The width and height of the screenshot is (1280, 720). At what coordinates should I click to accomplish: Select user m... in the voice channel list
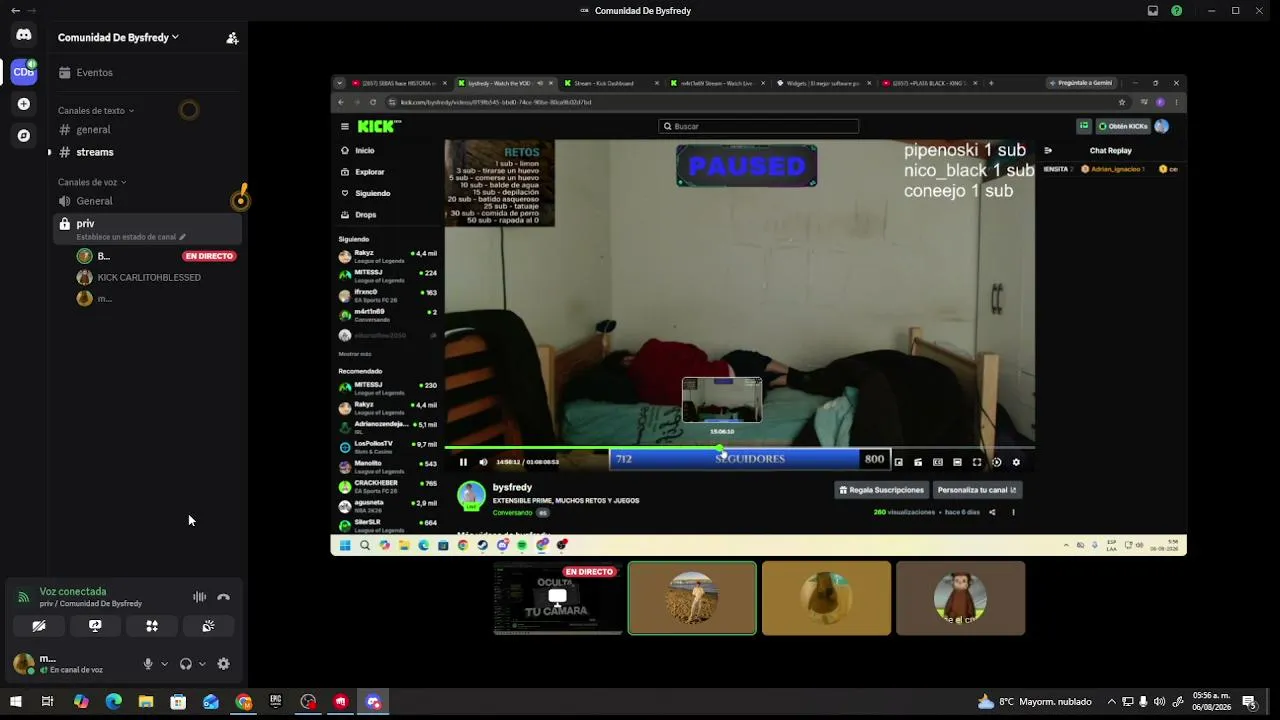[x=155, y=298]
